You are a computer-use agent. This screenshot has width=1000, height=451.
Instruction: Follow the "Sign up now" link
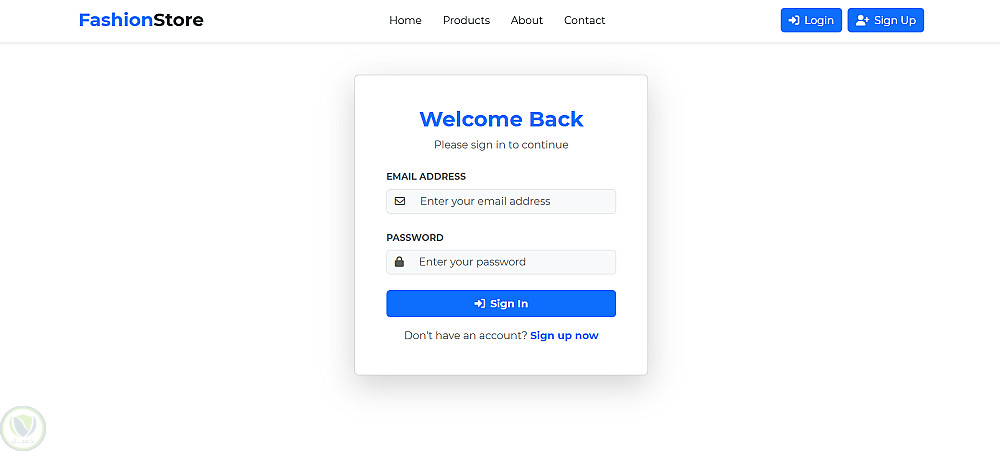click(x=564, y=336)
